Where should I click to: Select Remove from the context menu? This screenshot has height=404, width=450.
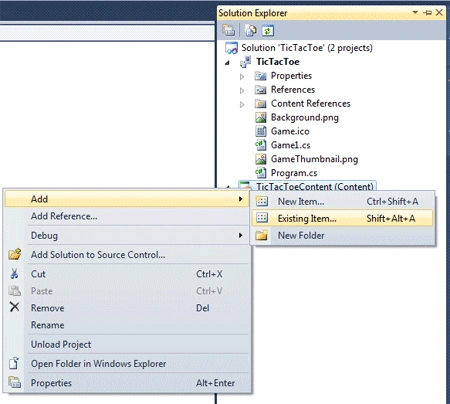[x=127, y=308]
